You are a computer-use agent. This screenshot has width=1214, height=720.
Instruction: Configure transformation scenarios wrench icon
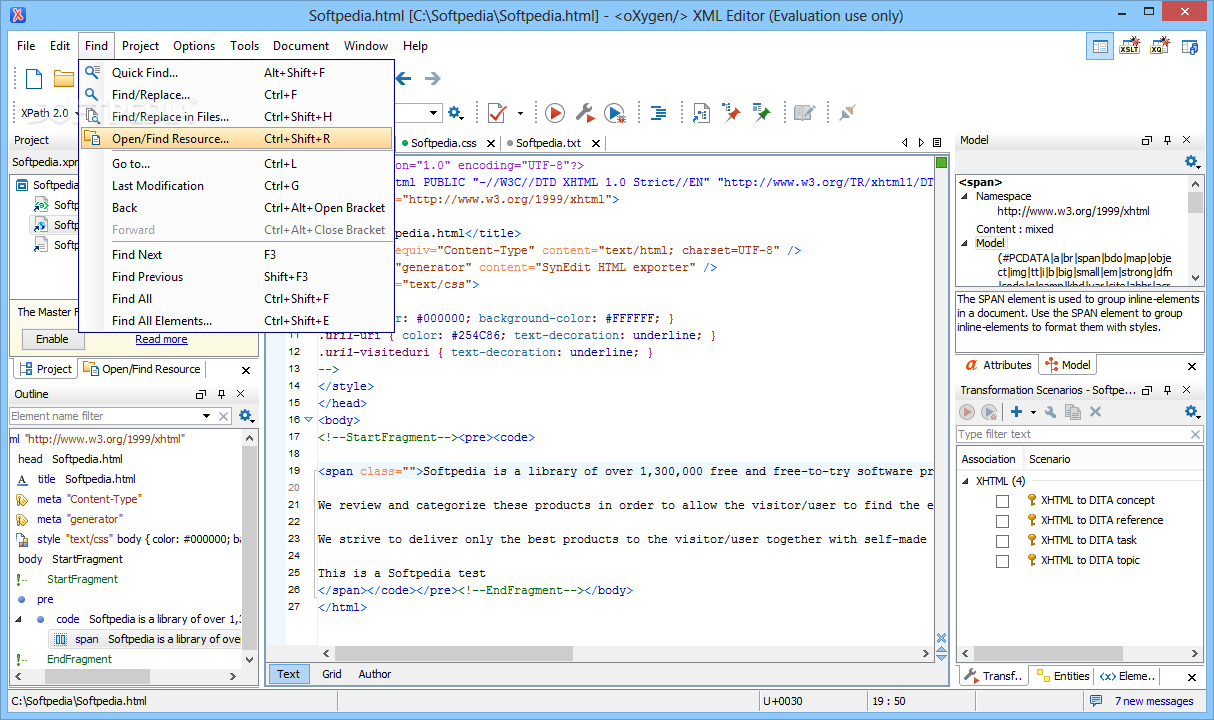585,113
